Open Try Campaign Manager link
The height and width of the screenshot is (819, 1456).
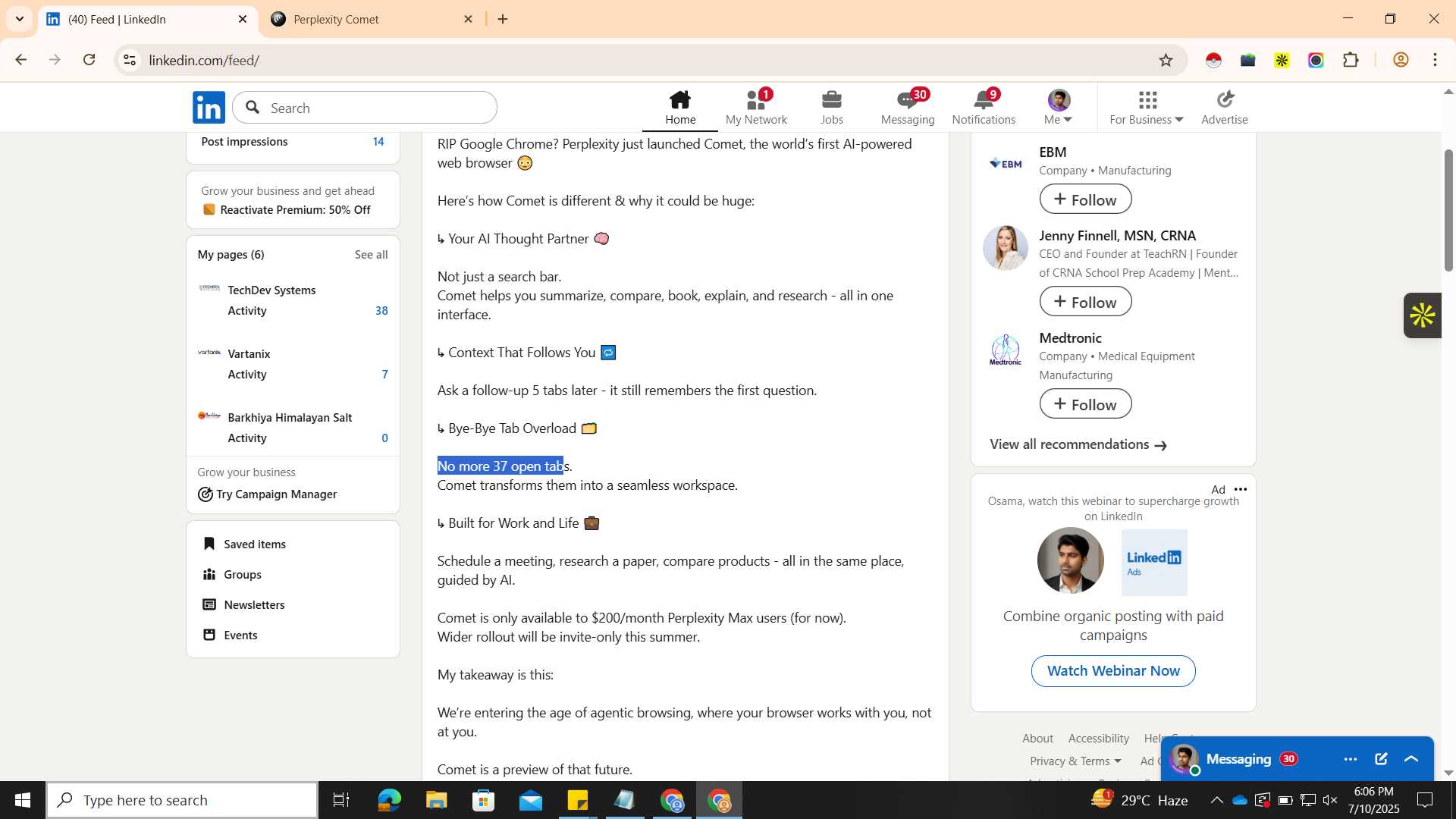[267, 494]
